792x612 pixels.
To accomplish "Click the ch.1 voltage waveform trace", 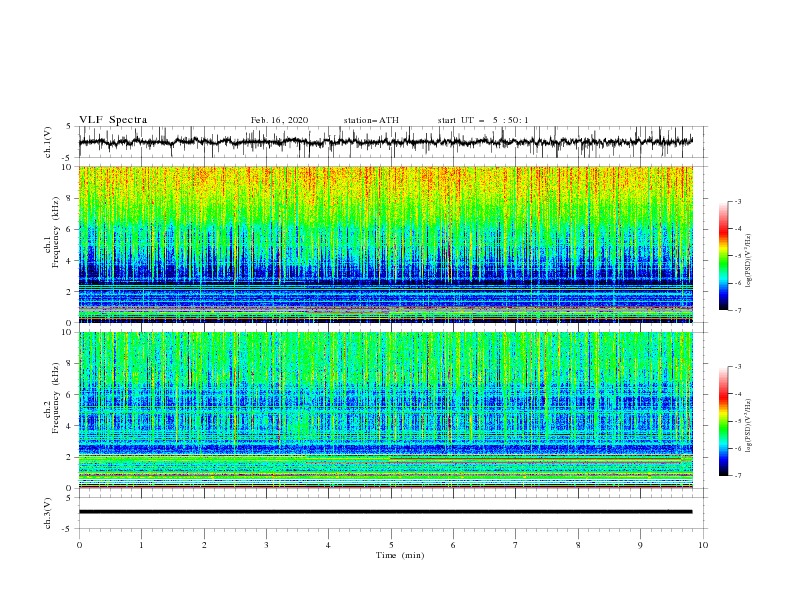I will (385, 142).
